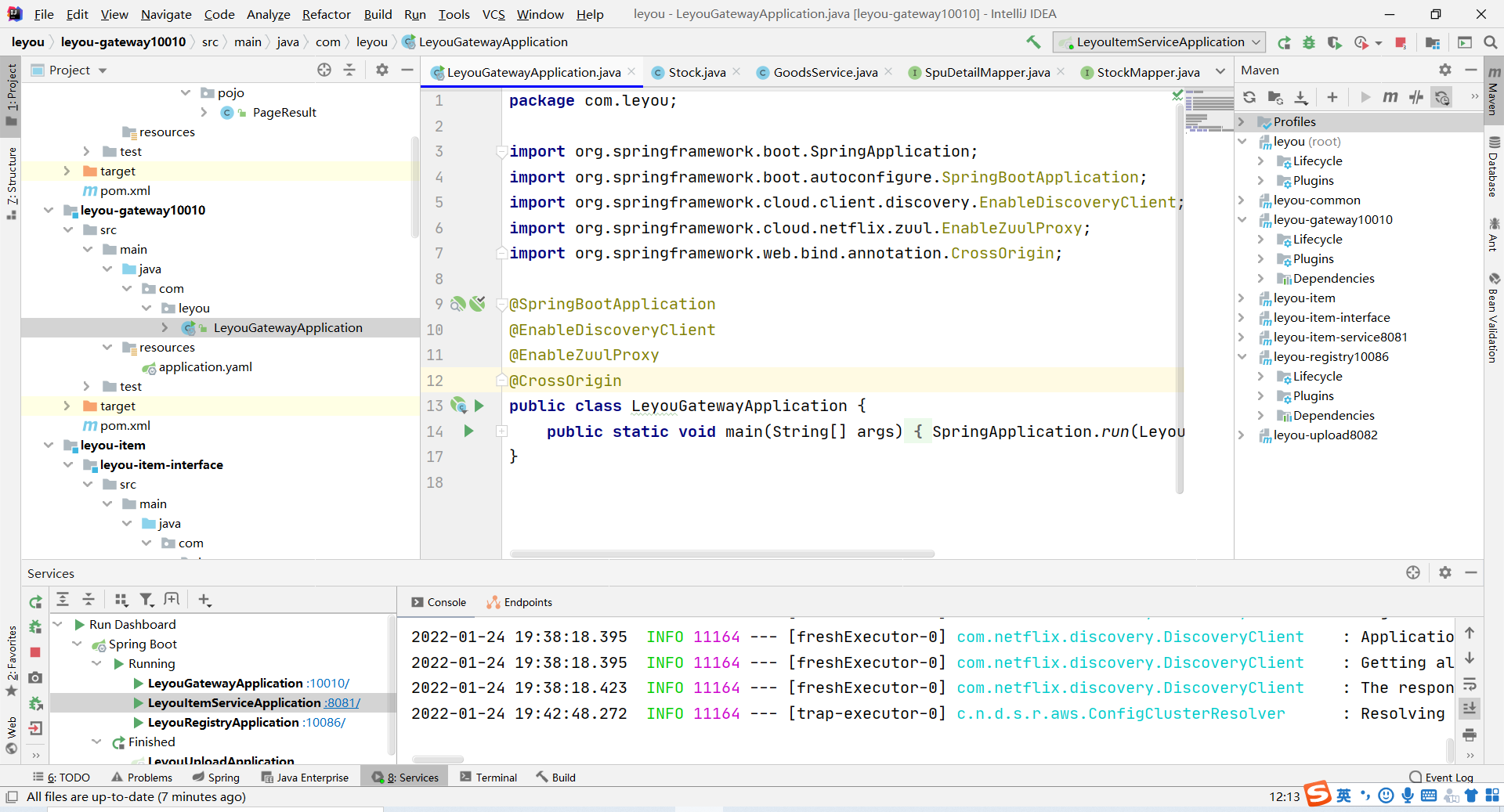This screenshot has height=812, width=1504.
Task: Open the :10010/ link of LeyouGatewayApplication
Action: coord(328,684)
